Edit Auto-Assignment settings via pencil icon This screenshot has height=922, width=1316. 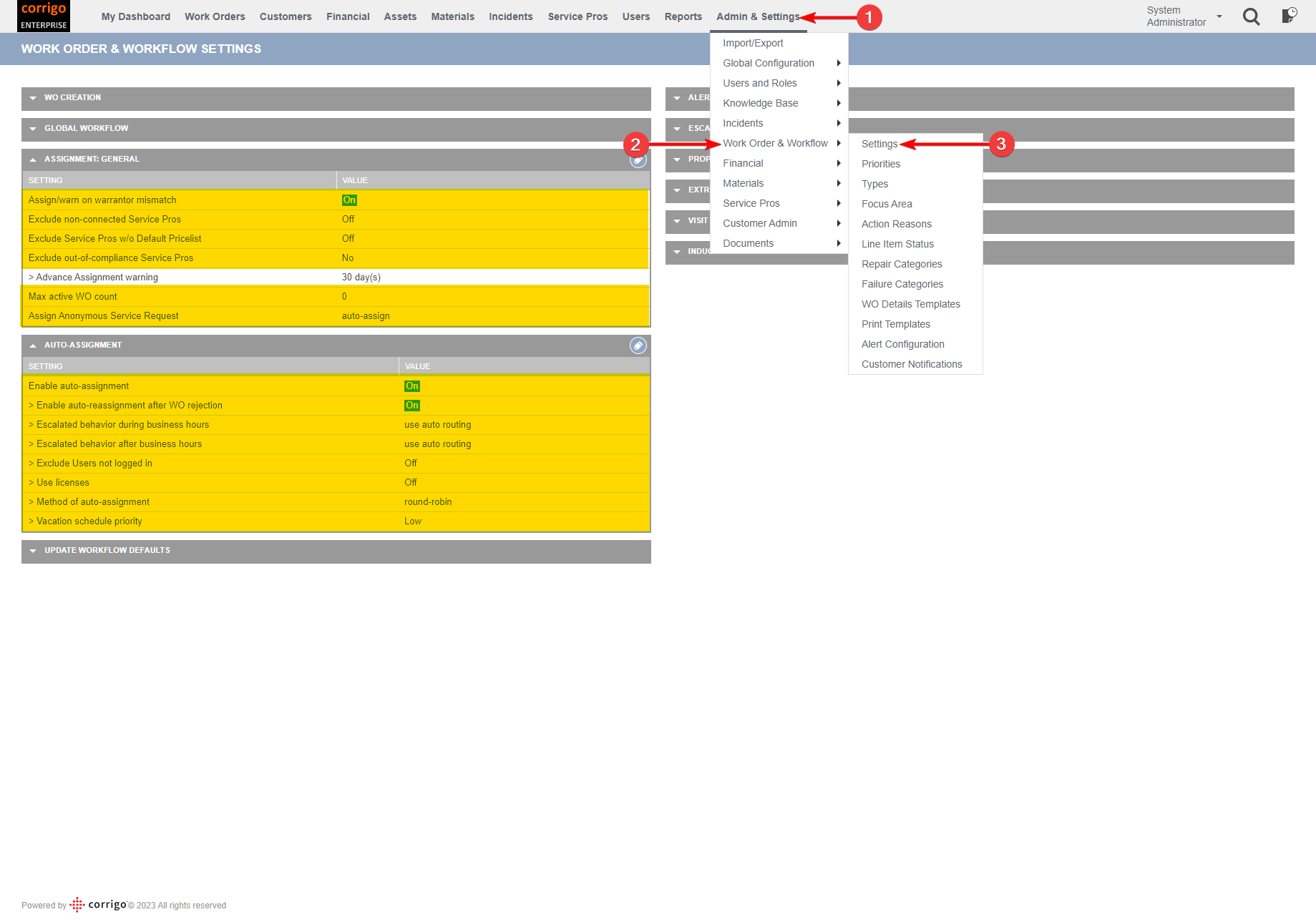[638, 345]
